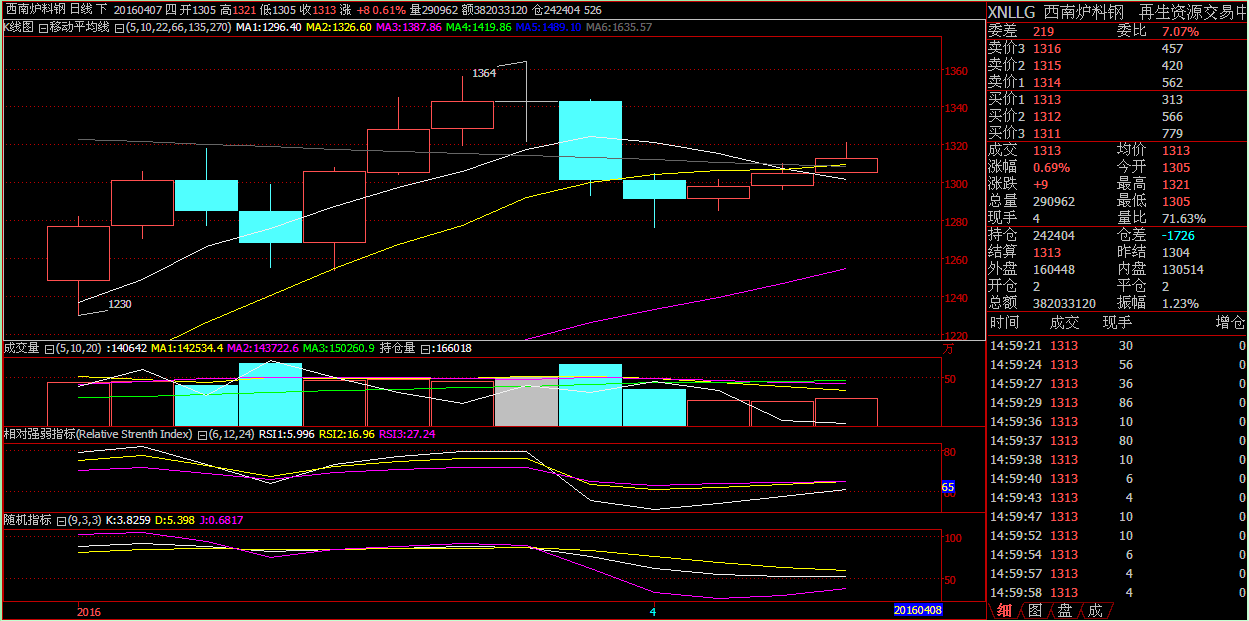
Task: Collapse the 移动平均线 parameter box icon
Action: 120,27
